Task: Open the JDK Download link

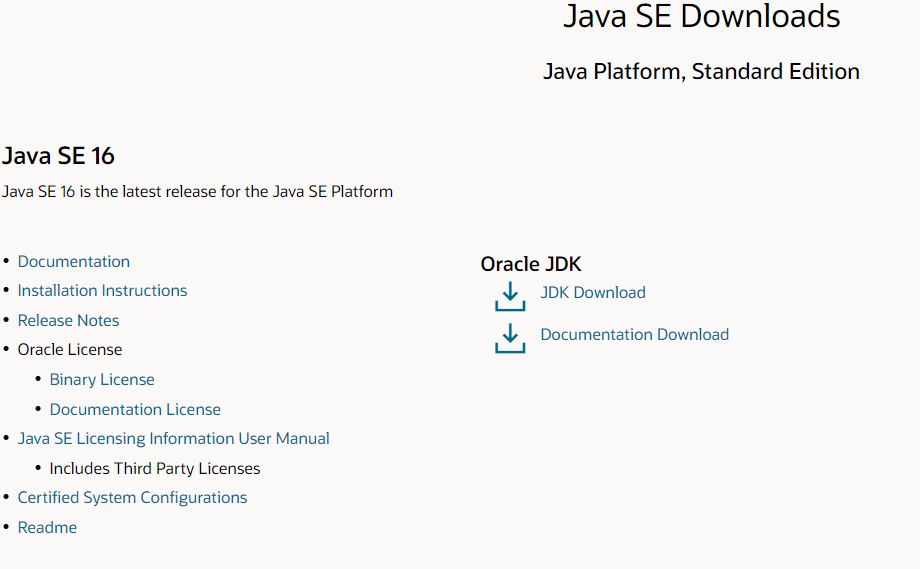Action: click(x=593, y=292)
